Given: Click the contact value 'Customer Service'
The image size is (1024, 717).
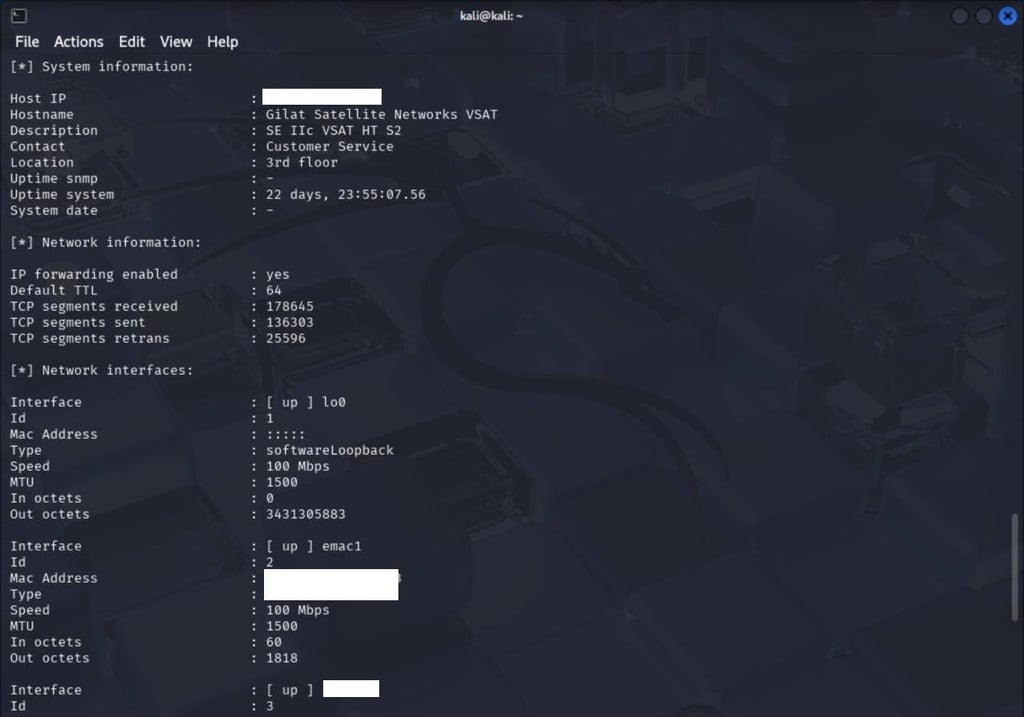Looking at the screenshot, I should pos(329,146).
